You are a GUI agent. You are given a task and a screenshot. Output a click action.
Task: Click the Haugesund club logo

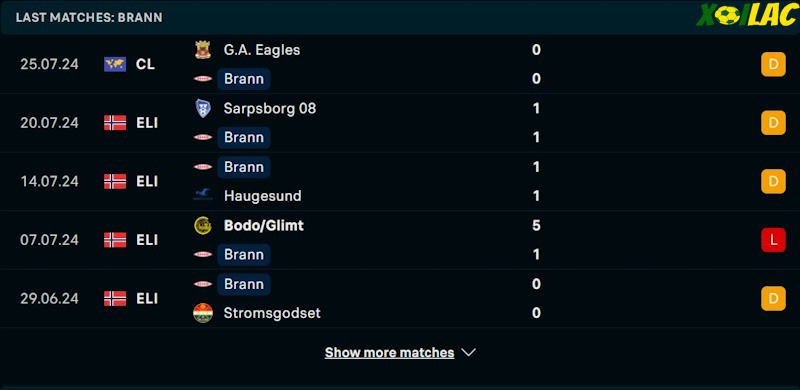click(203, 196)
